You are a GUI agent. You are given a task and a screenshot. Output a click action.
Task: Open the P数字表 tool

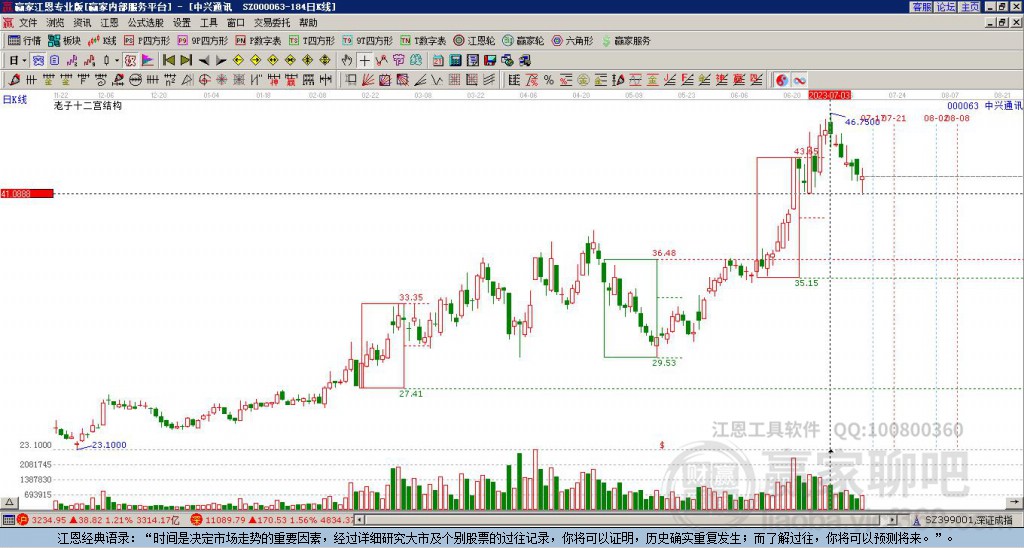(x=258, y=40)
